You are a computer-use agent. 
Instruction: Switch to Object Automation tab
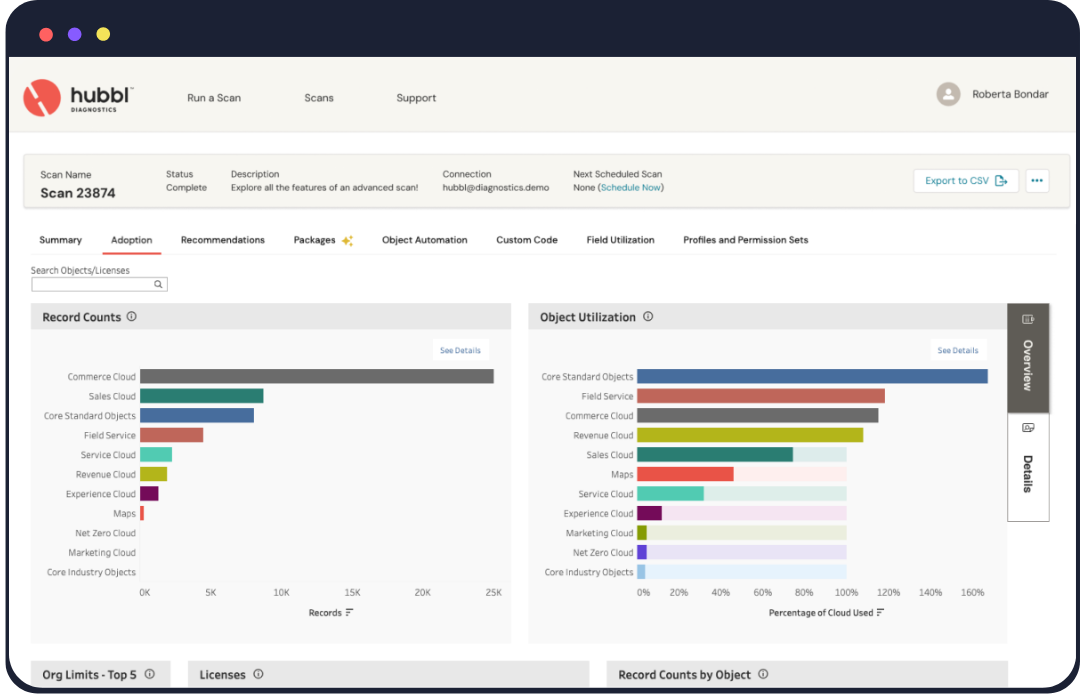424,240
